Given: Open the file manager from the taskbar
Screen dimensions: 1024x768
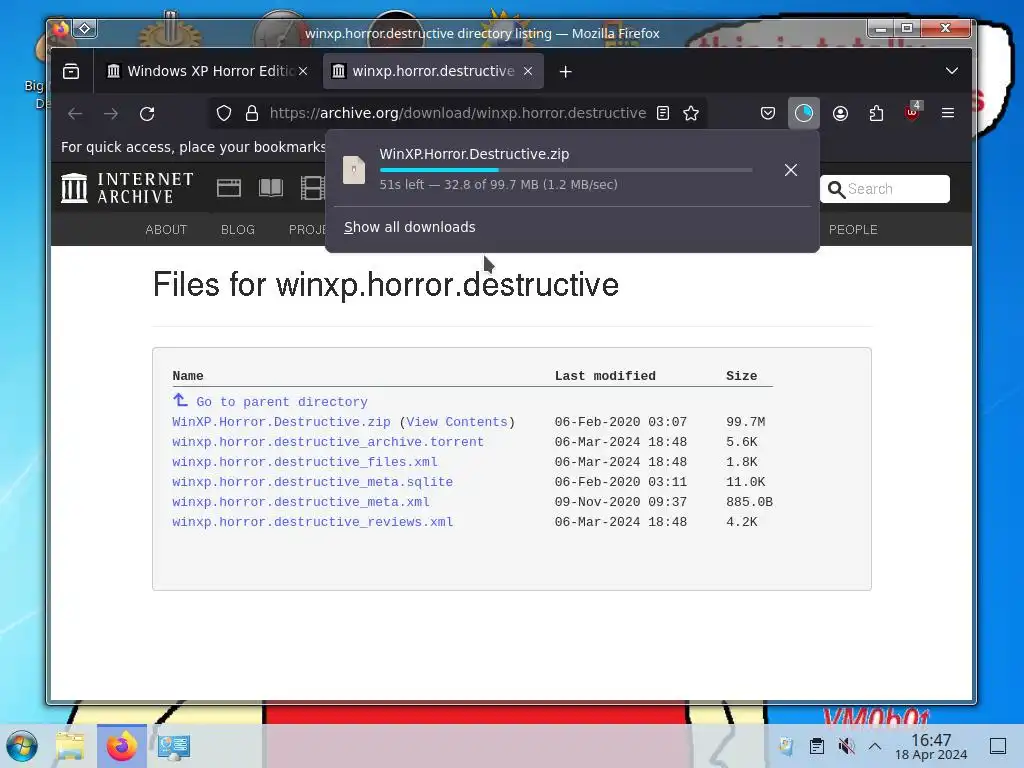Looking at the screenshot, I should 71,746.
